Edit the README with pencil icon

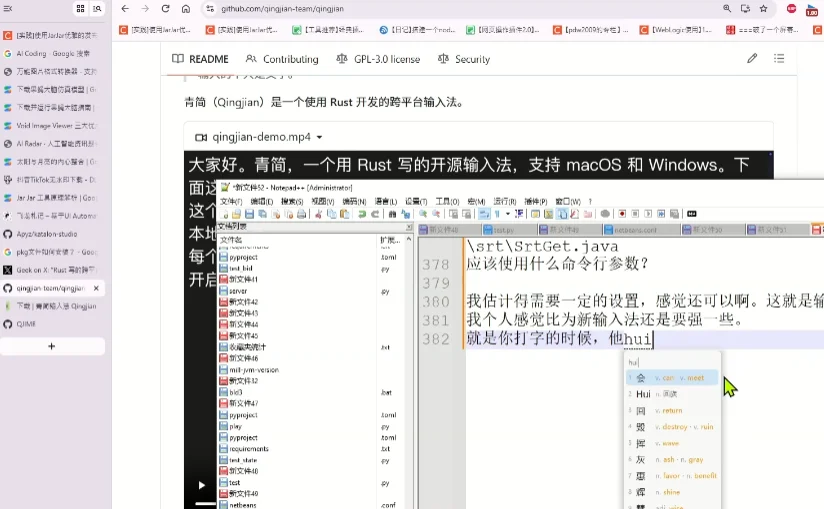pos(752,58)
